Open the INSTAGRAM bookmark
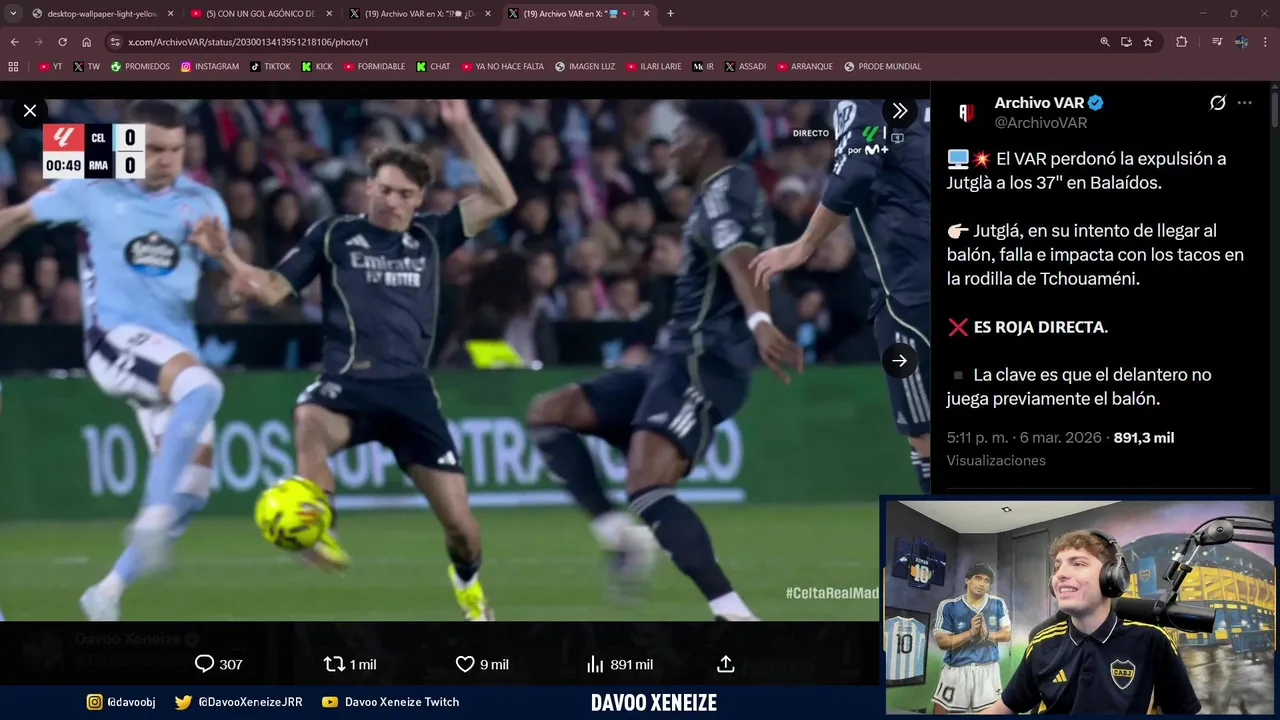This screenshot has width=1280, height=720. 210,67
